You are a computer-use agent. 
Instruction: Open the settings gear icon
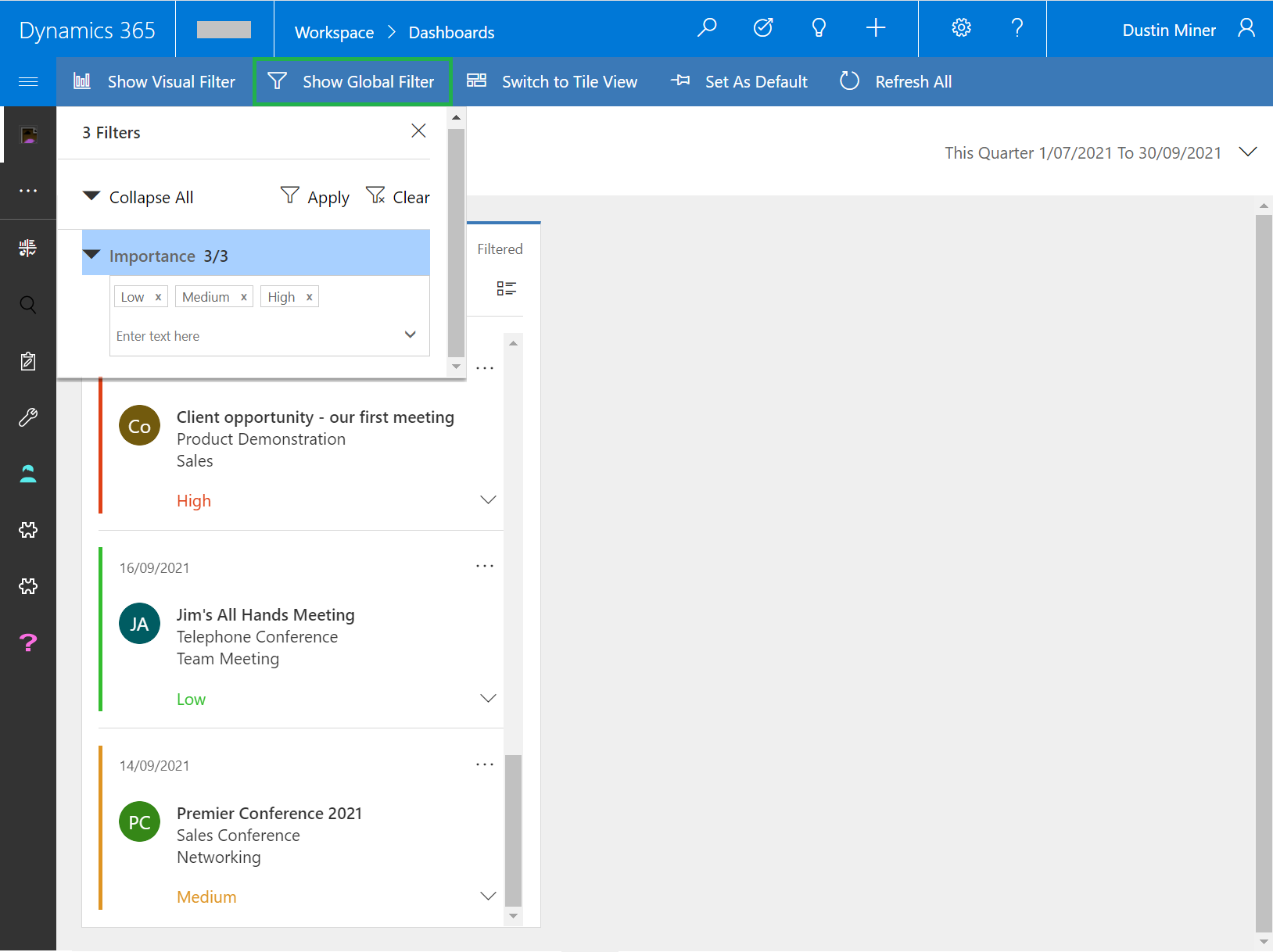(x=961, y=28)
